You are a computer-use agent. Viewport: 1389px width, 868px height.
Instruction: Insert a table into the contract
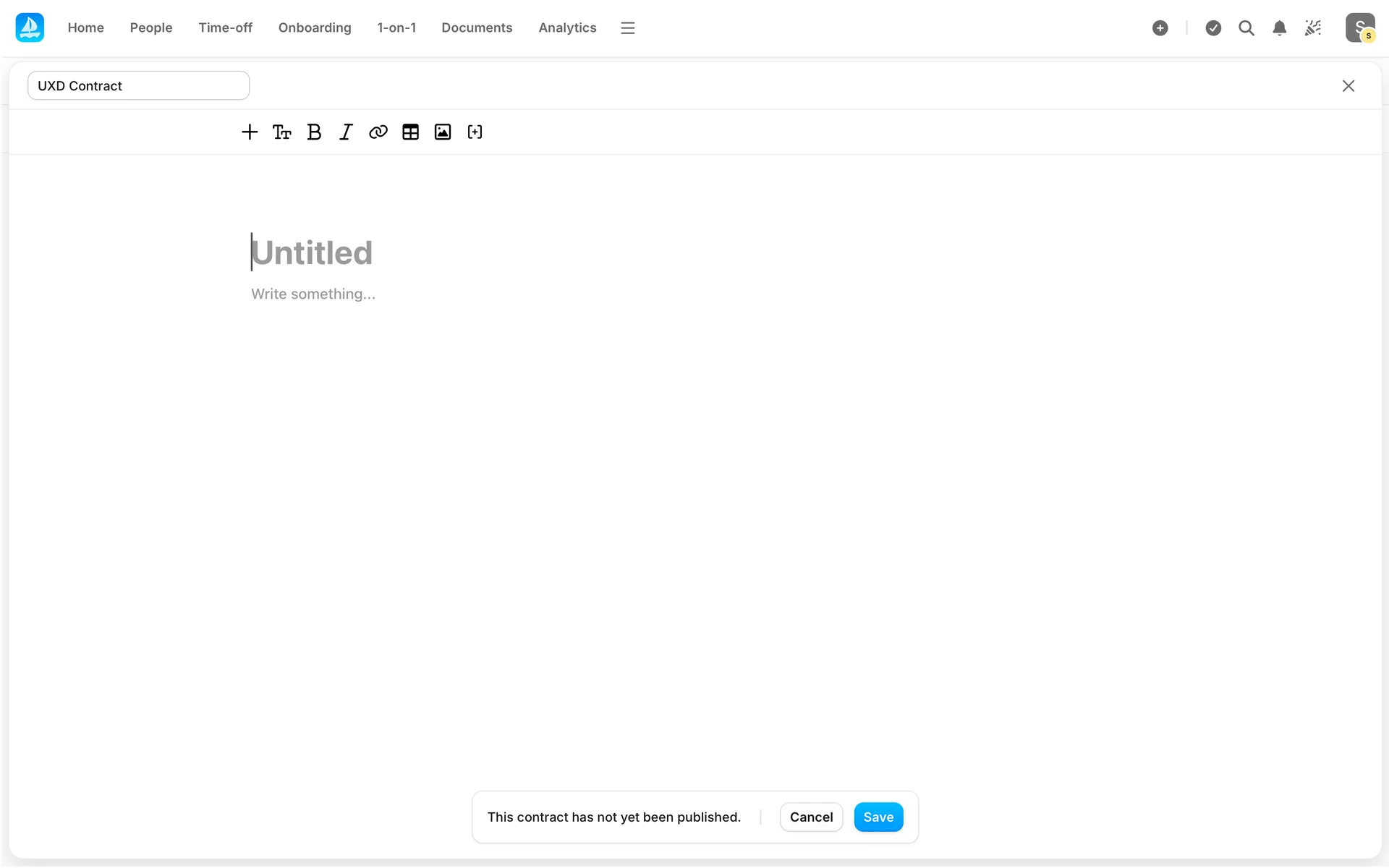410,132
